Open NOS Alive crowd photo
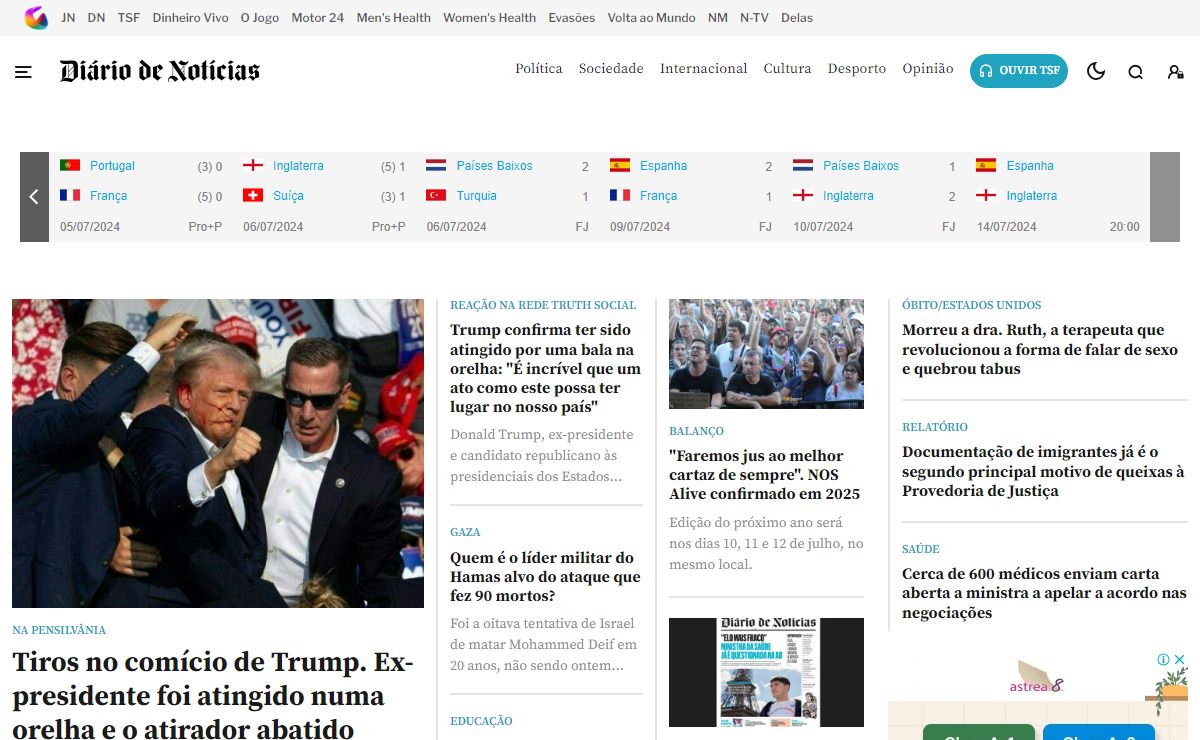 pyautogui.click(x=766, y=354)
